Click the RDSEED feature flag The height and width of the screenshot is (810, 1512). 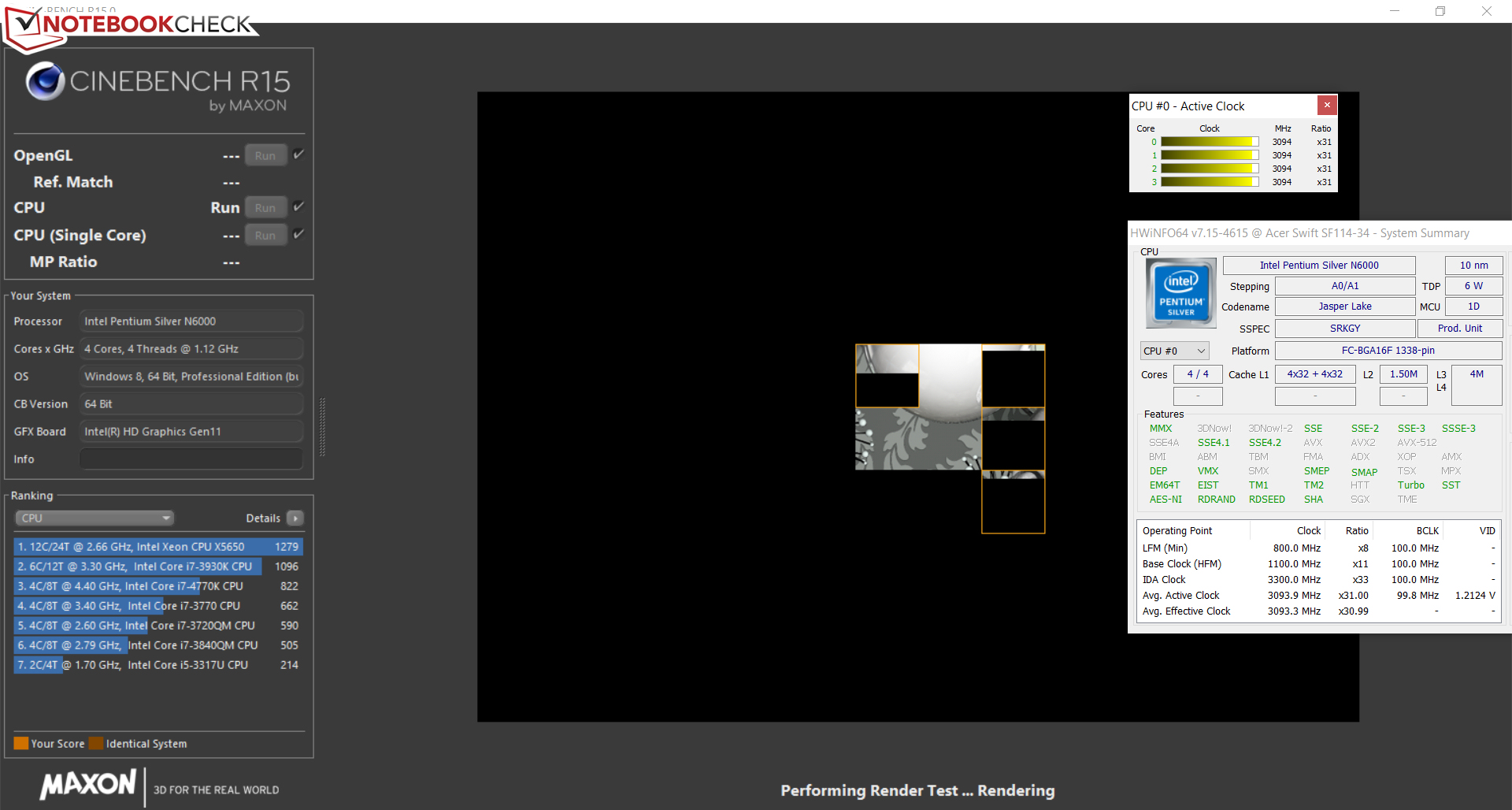[1267, 500]
